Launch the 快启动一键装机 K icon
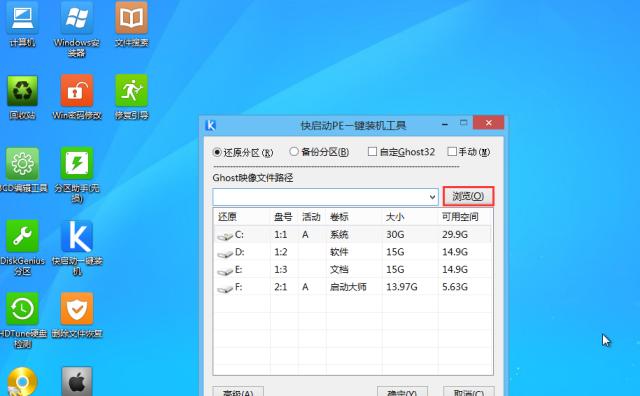 click(77, 237)
